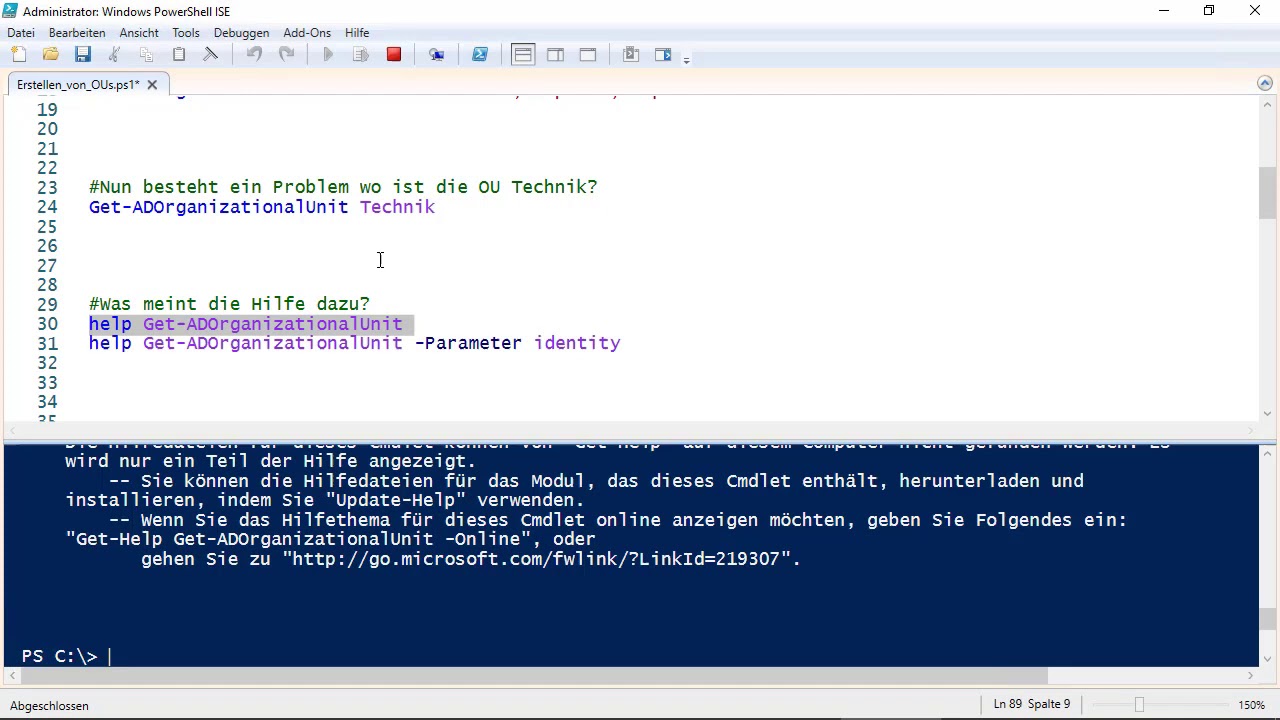Console scroll right arrow

pos(1250,676)
